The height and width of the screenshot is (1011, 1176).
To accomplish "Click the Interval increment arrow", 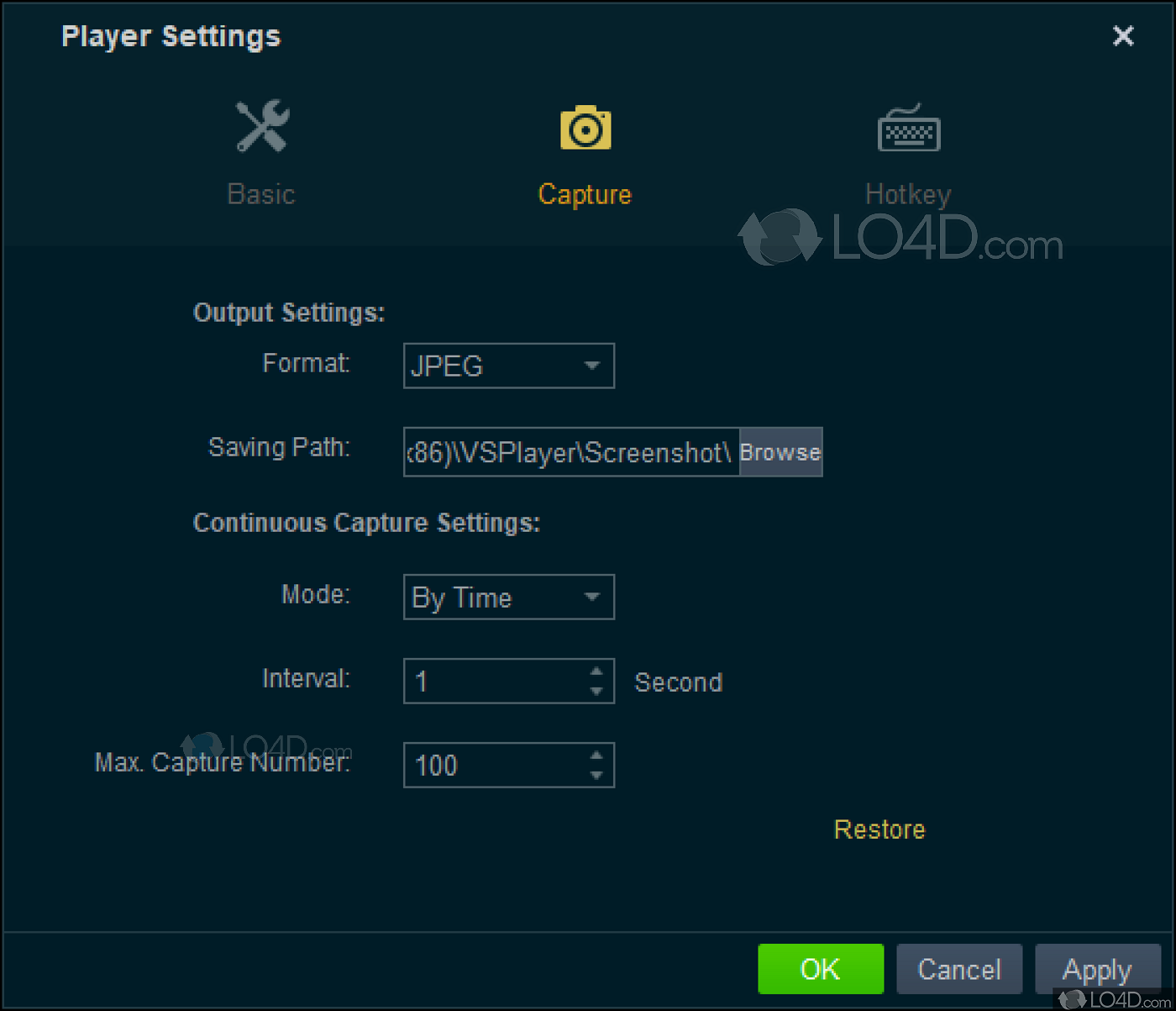I will pyautogui.click(x=597, y=671).
